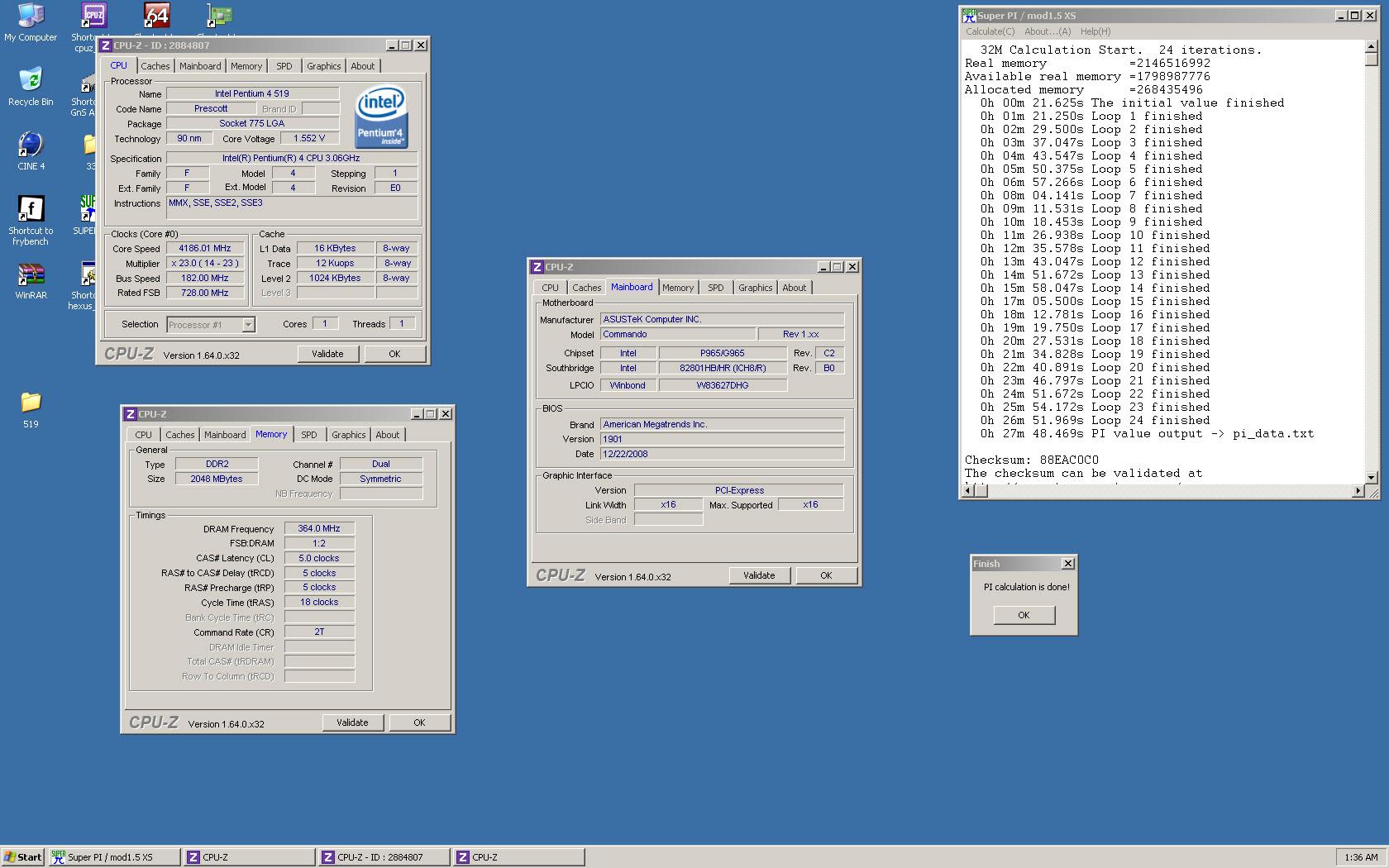Select Graphics tab in the Mainboard CPU-Z window
The image size is (1389, 868).
(755, 288)
